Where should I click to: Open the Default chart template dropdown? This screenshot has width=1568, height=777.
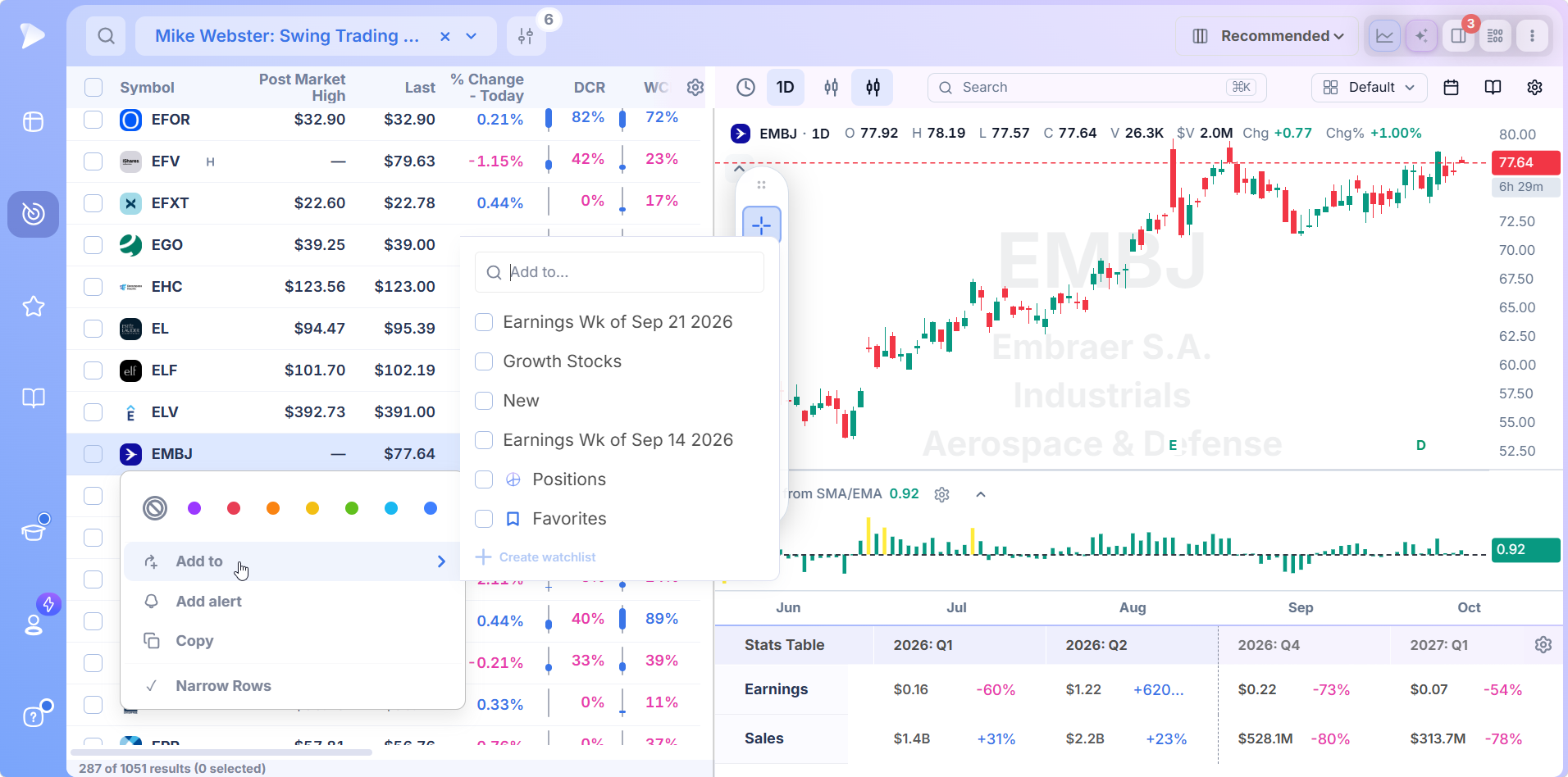[x=1369, y=88]
